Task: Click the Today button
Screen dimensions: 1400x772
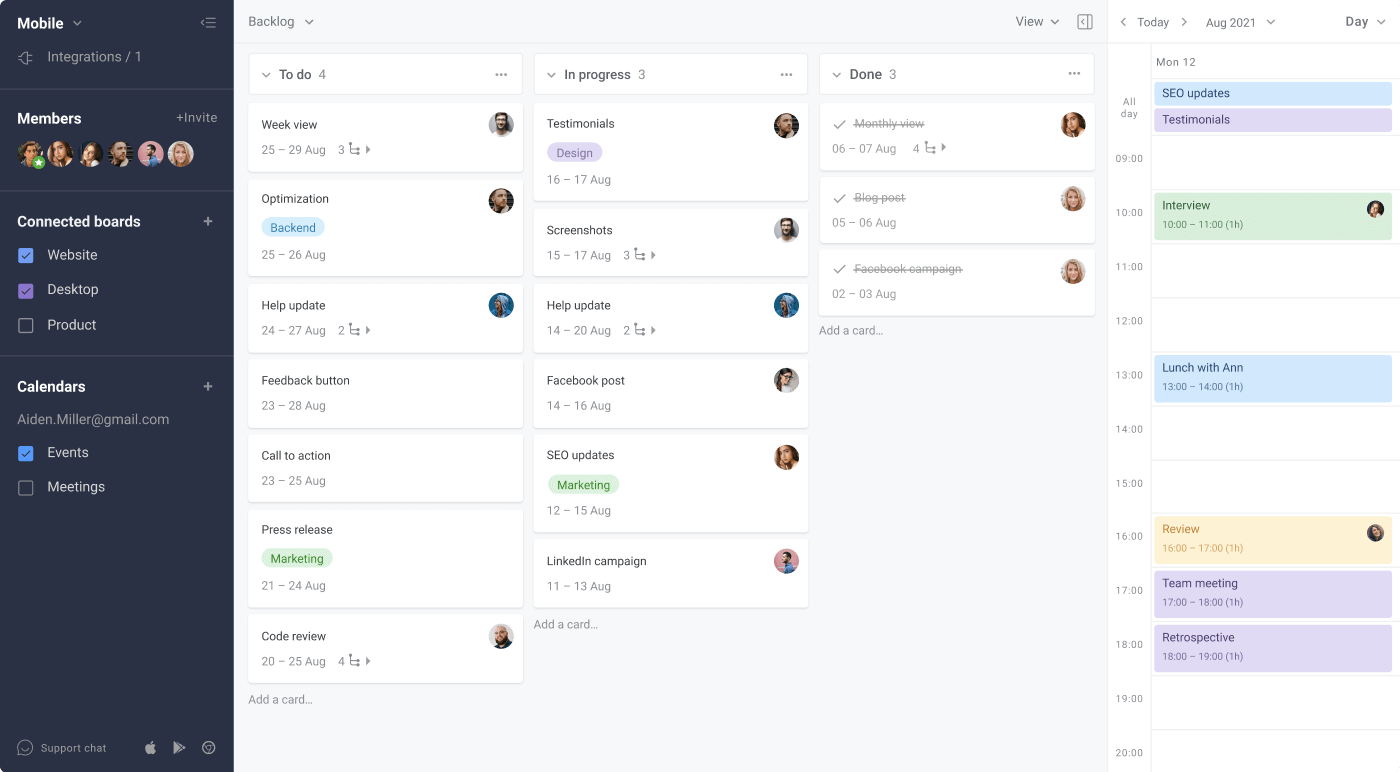Action: click(1152, 21)
